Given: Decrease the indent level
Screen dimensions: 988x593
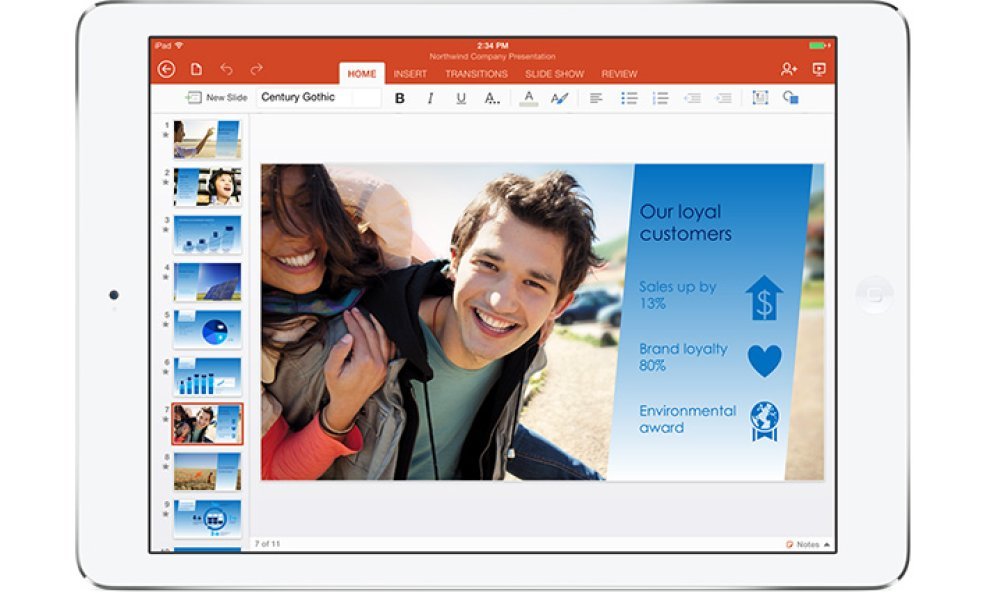Looking at the screenshot, I should coord(692,98).
